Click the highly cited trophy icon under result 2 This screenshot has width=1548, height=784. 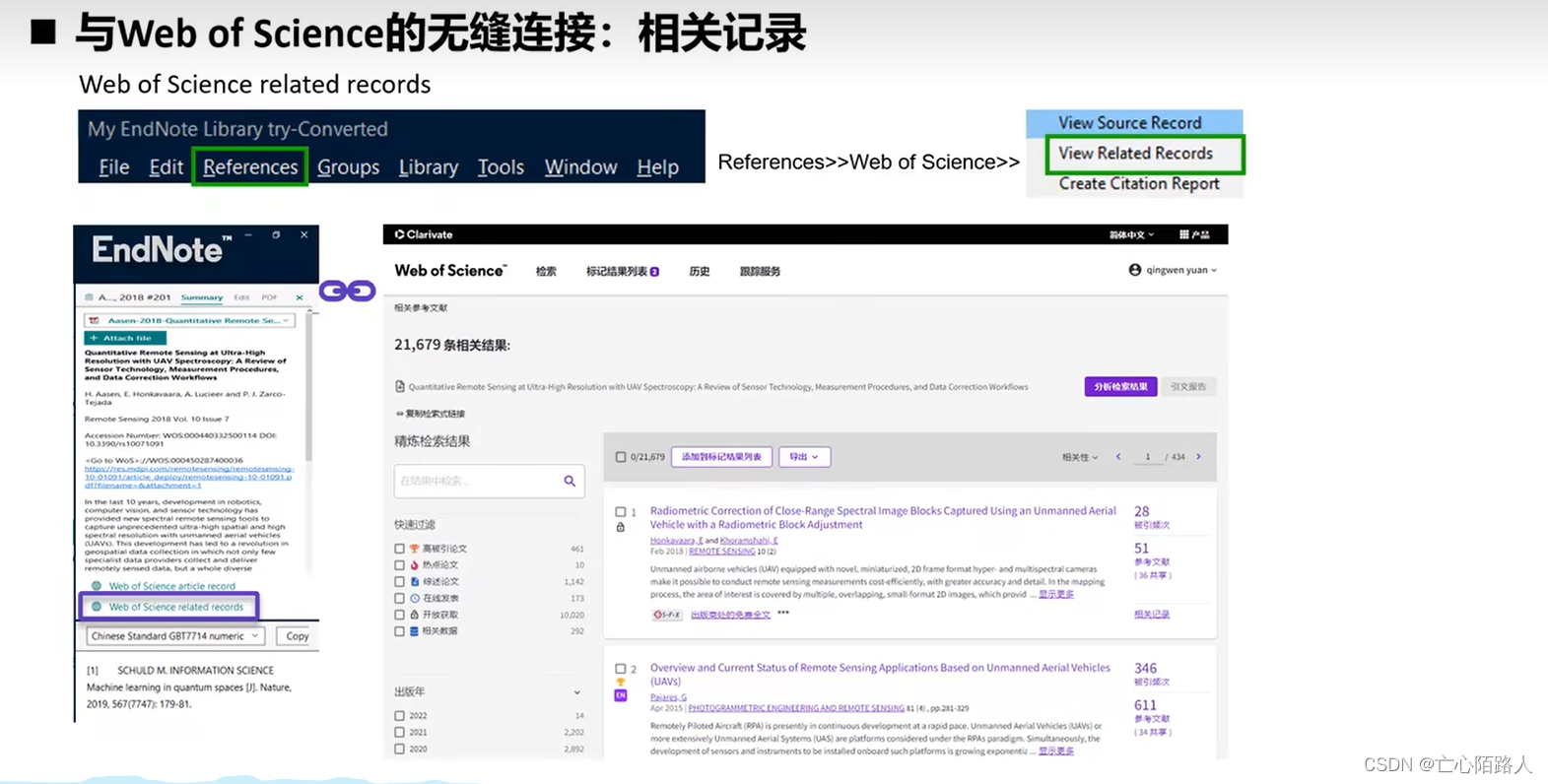coord(621,683)
